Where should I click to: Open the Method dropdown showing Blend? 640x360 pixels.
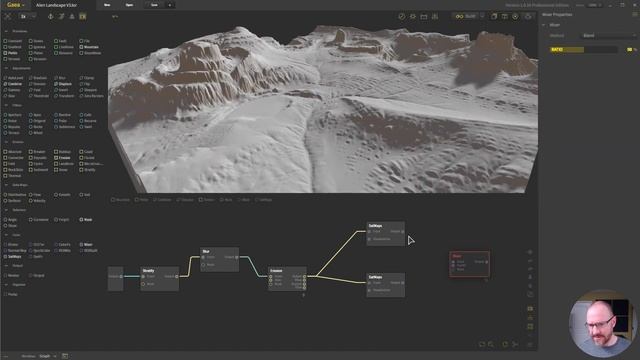(x=608, y=36)
